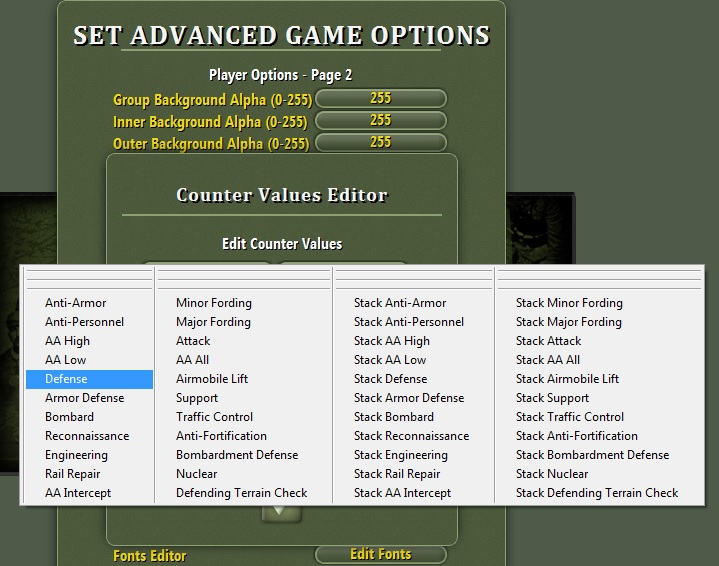The width and height of the screenshot is (719, 566).
Task: Click the dropdown arrow below the list
Action: (x=282, y=513)
